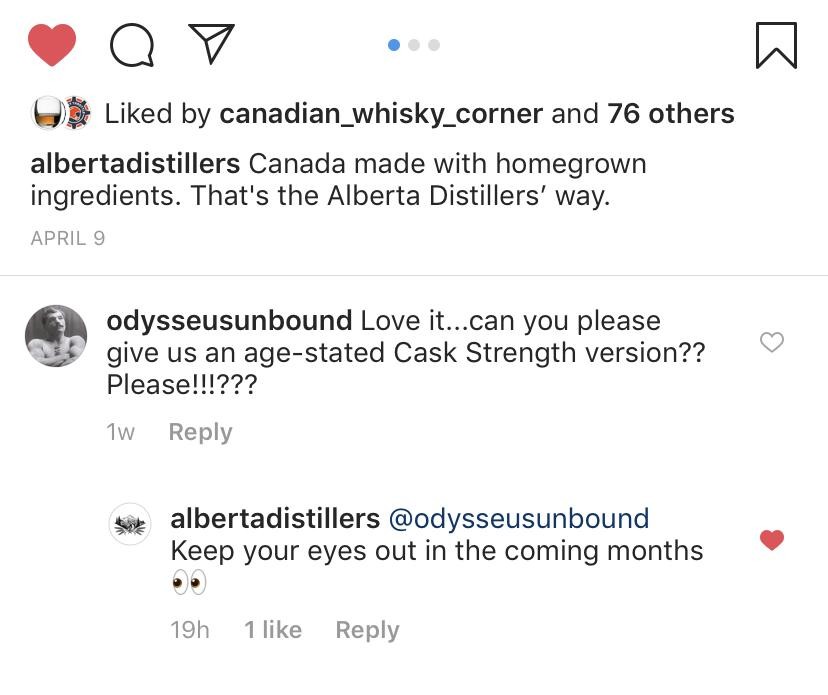The width and height of the screenshot is (828, 695).
Task: Tap the carousel page indicator dots
Action: point(413,44)
